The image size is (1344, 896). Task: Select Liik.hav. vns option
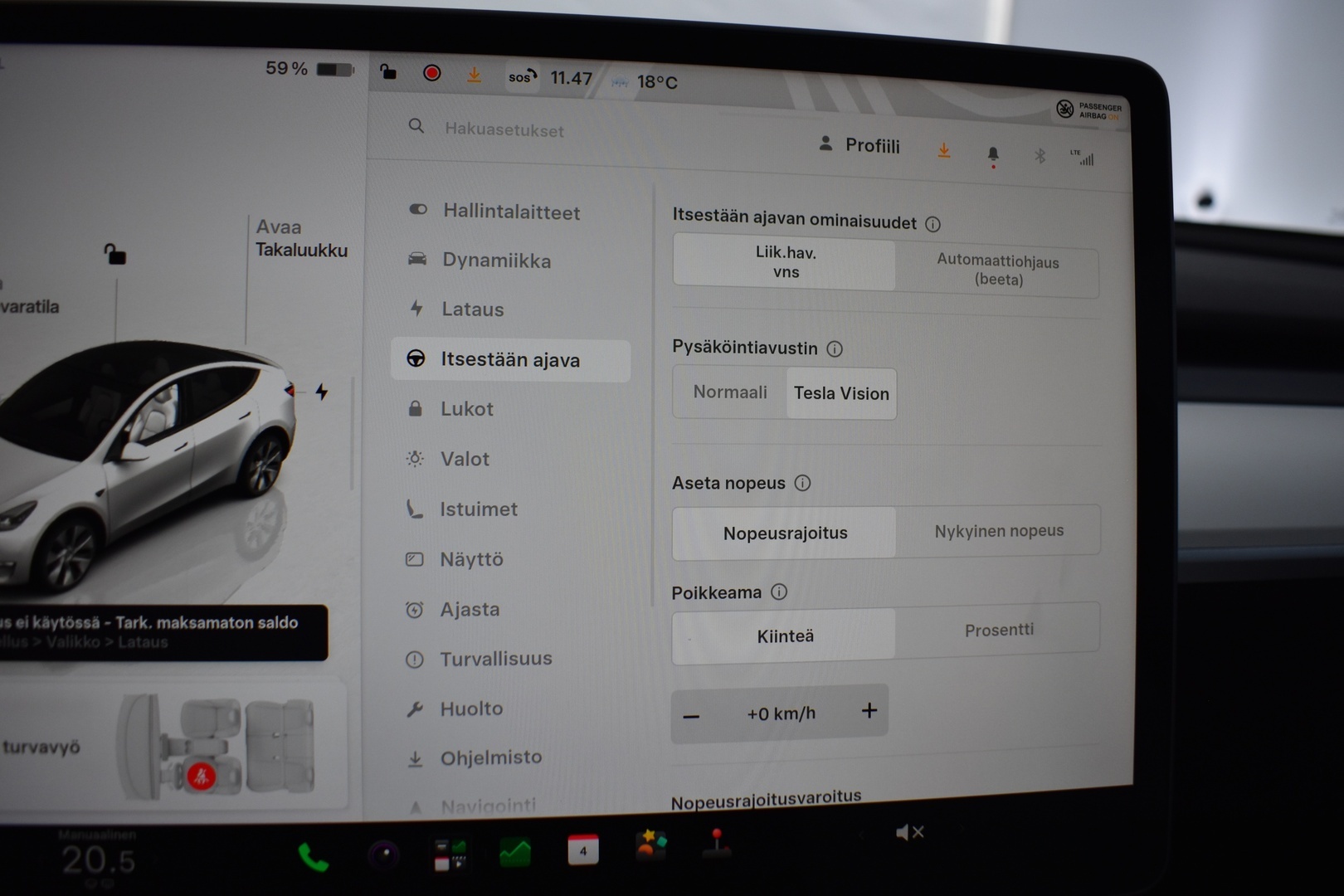click(785, 262)
